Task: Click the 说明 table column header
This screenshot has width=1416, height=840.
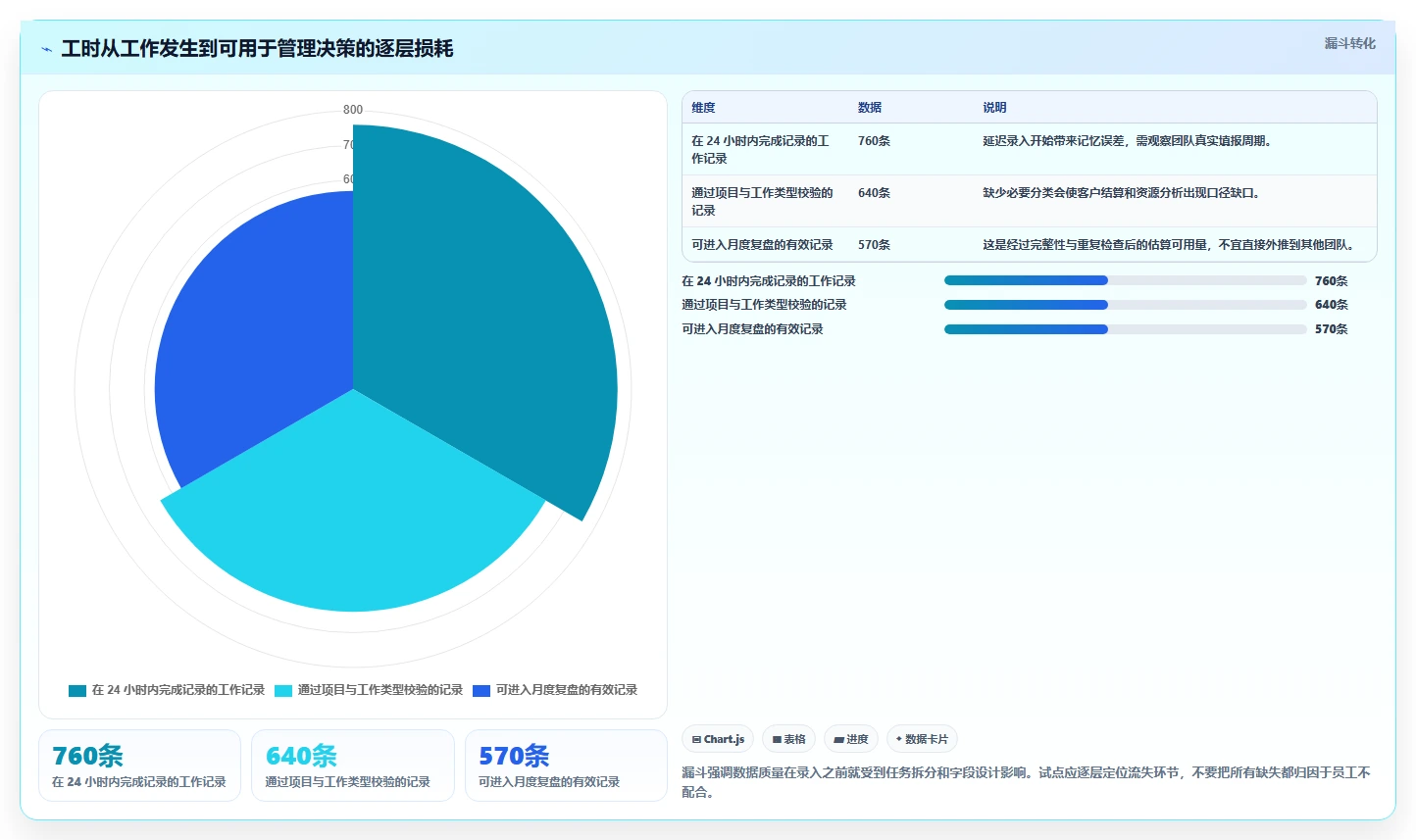Action: click(994, 108)
